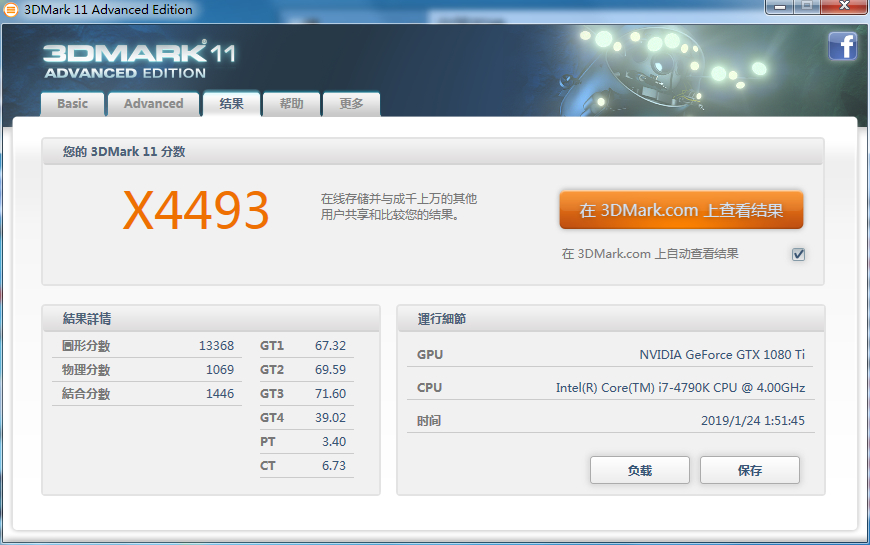Close the 3DMark 11 window
The image size is (870, 545).
844,7
